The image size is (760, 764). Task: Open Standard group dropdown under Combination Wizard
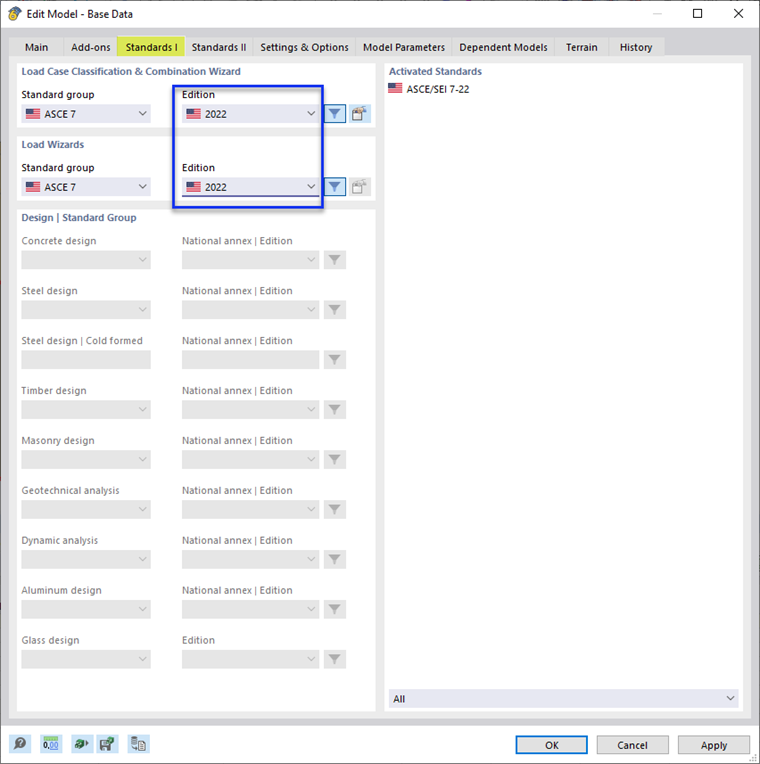[x=86, y=114]
